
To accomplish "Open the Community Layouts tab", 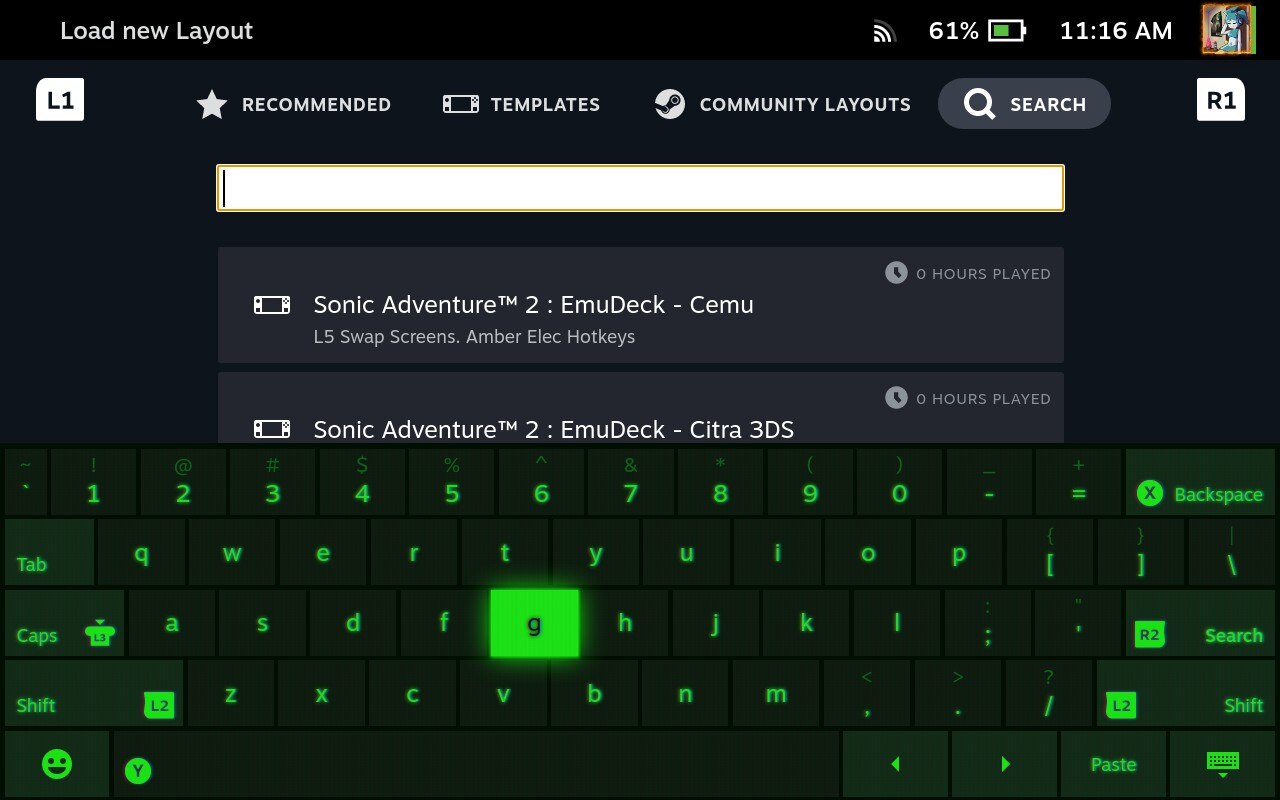I will [782, 104].
